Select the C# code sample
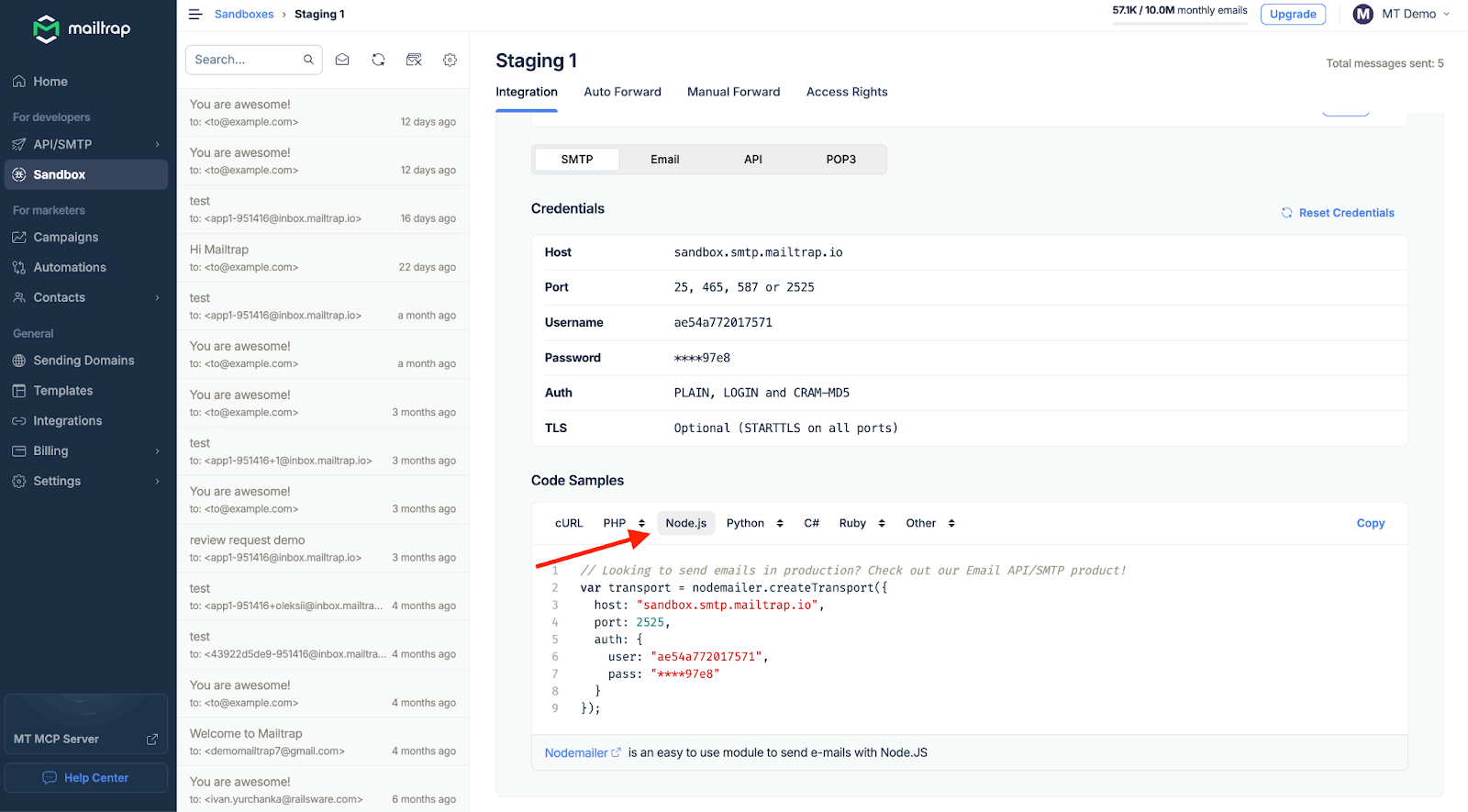1468x812 pixels. 812,523
